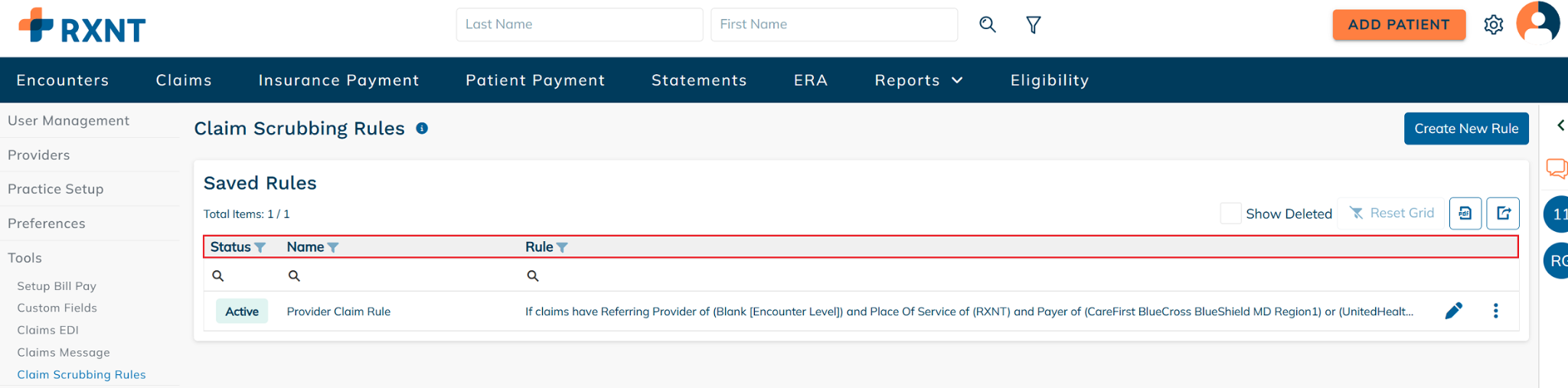Open the Rule column filter

[562, 247]
